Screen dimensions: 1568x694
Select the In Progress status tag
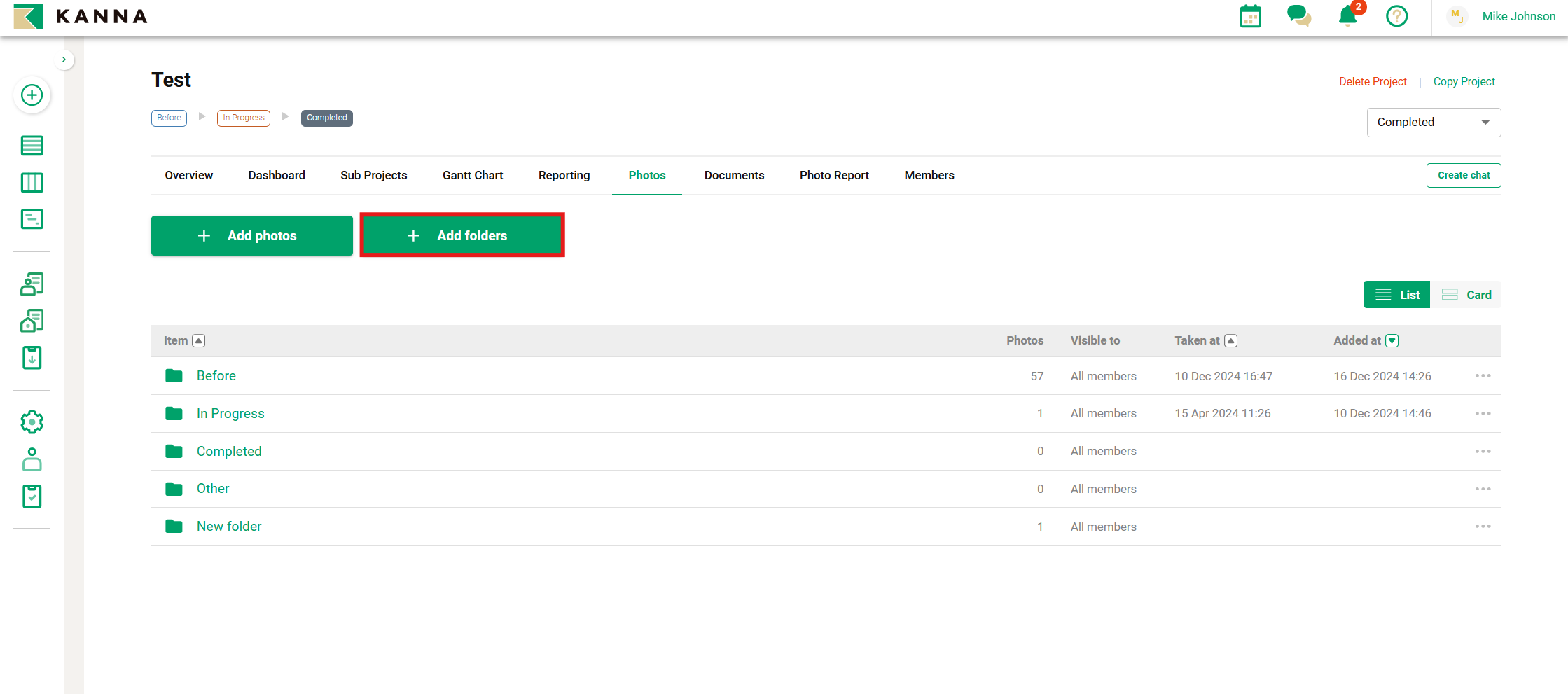coord(243,118)
